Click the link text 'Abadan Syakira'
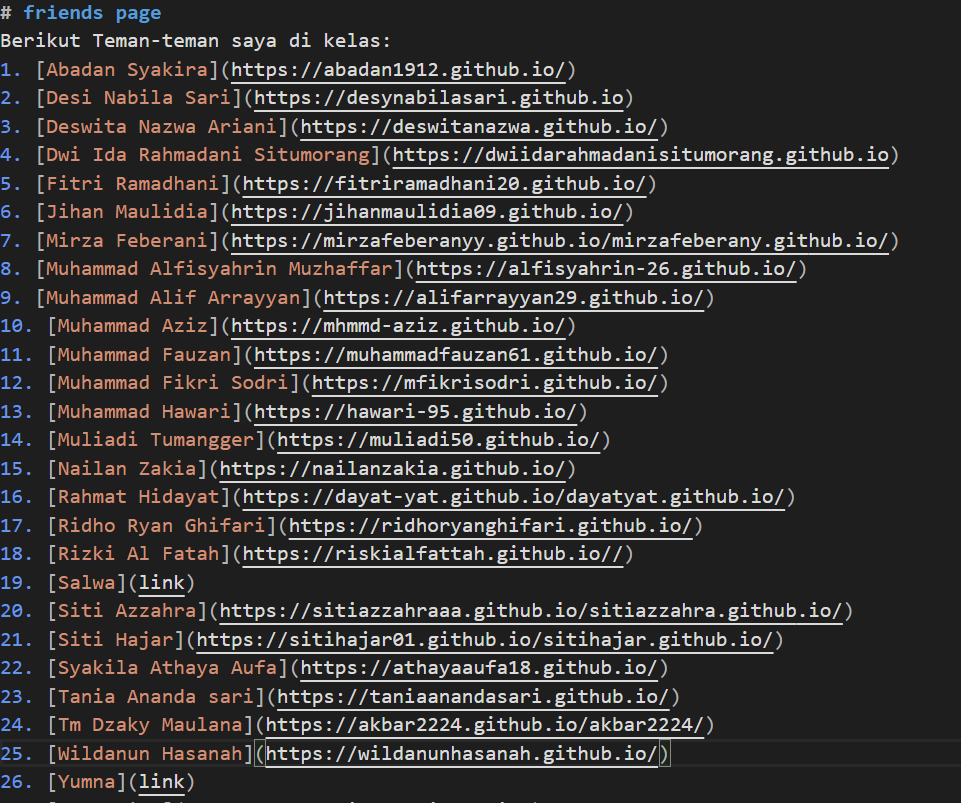 point(127,70)
